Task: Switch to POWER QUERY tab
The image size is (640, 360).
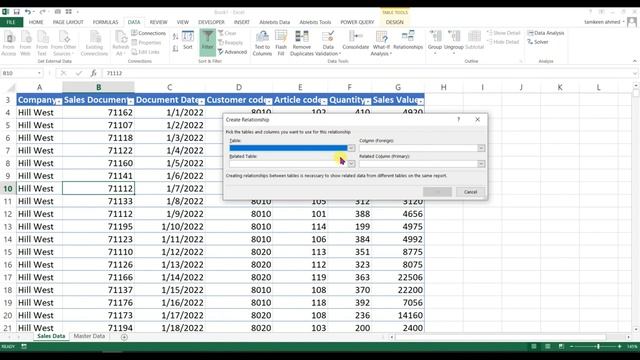Action: coord(357,22)
